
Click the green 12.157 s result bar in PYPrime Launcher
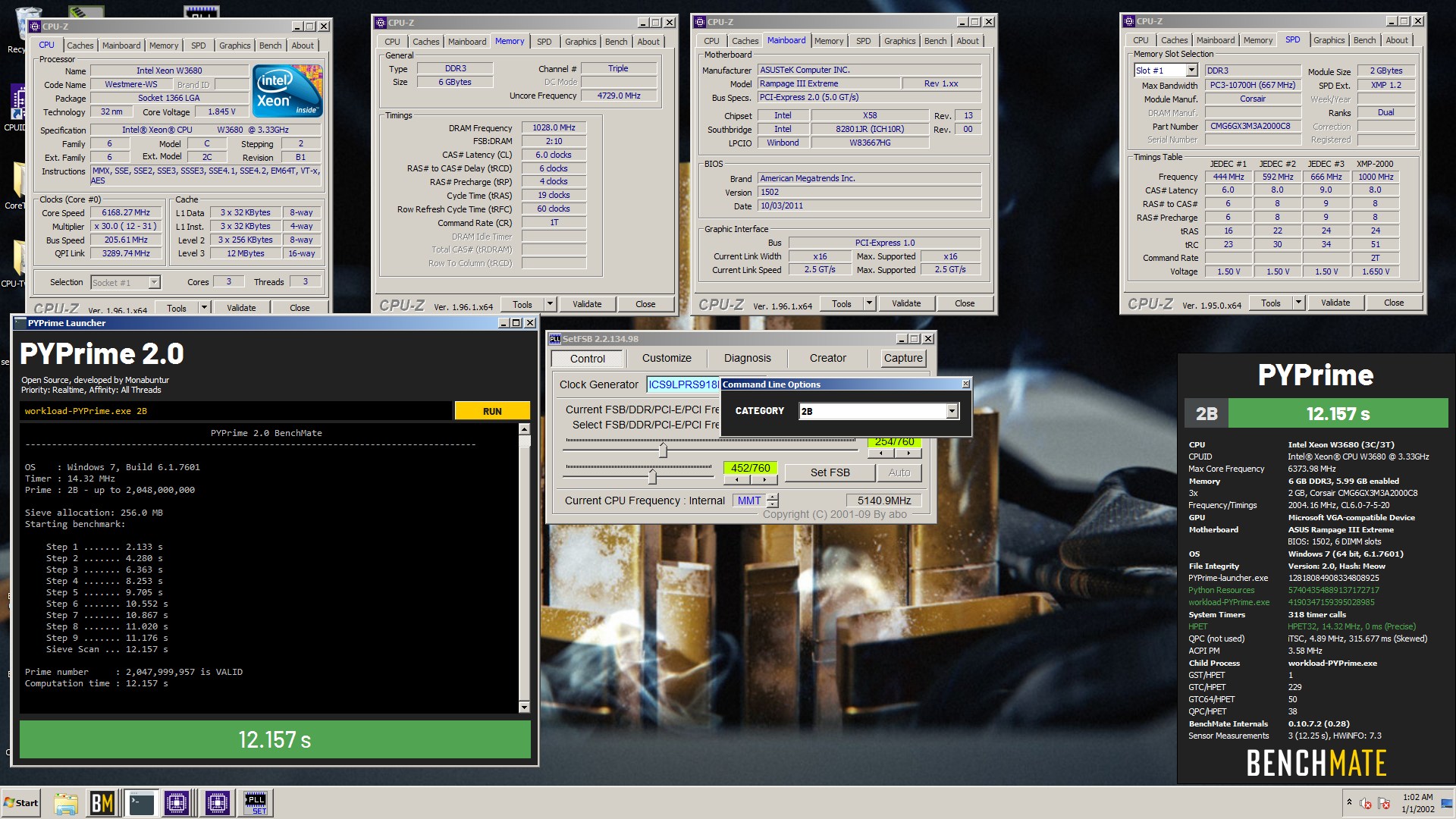275,739
